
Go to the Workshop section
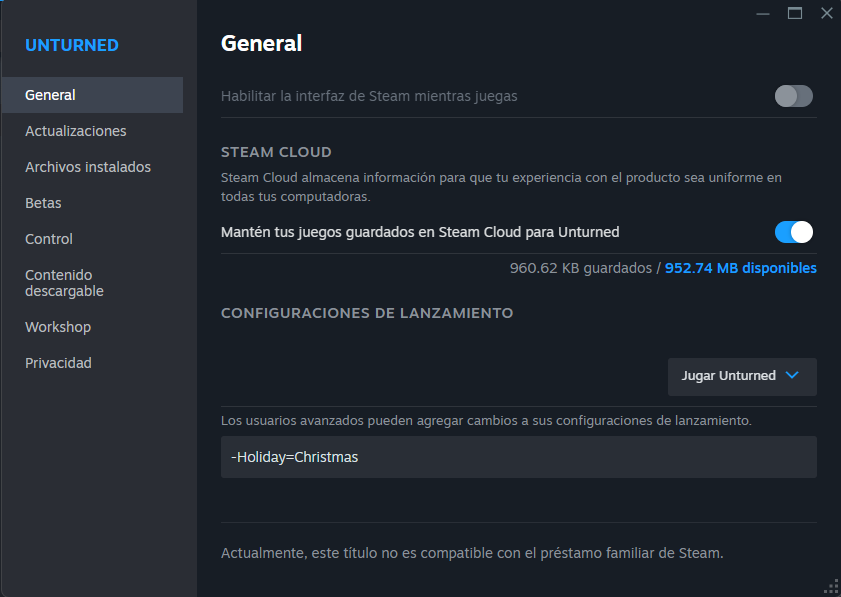click(58, 327)
